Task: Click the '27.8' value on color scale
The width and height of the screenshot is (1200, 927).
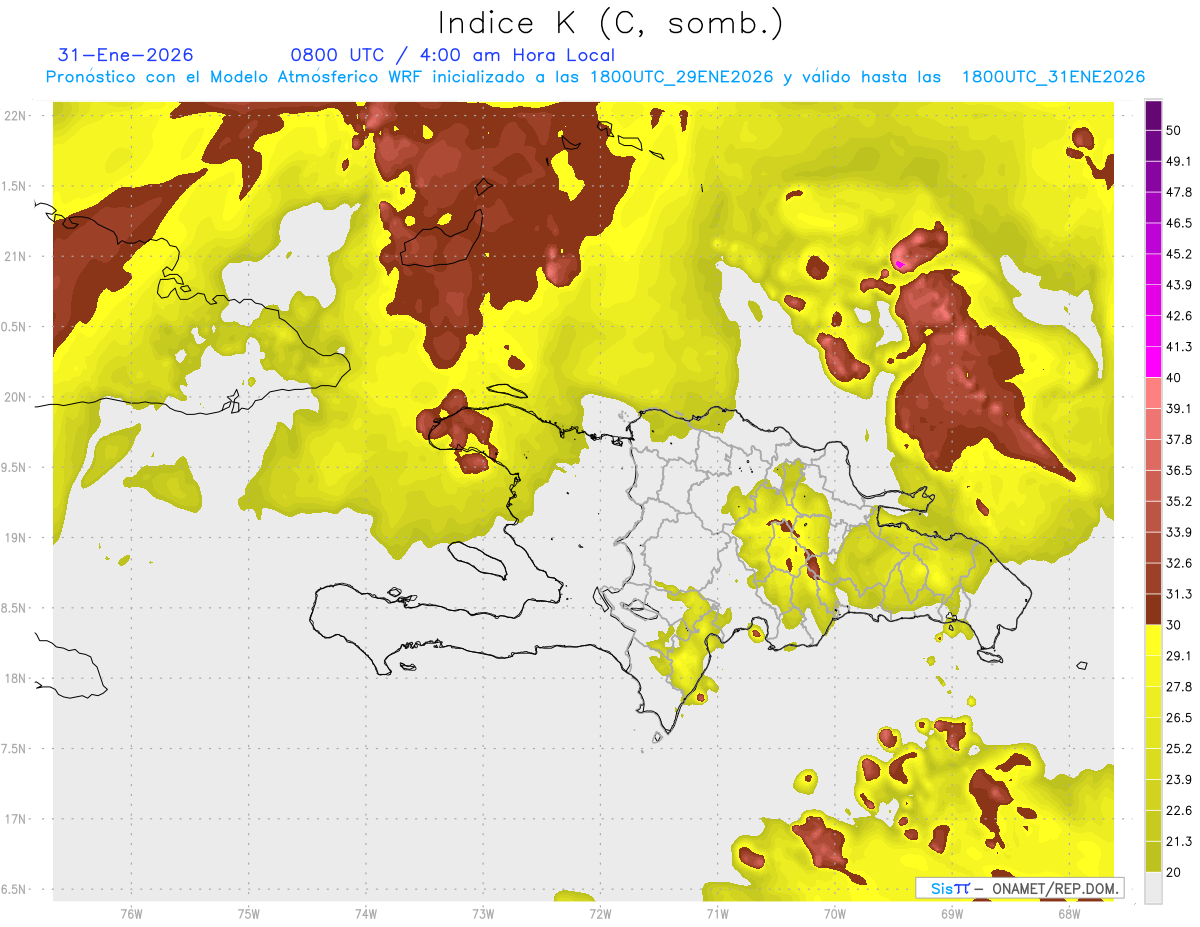Action: point(1179,687)
